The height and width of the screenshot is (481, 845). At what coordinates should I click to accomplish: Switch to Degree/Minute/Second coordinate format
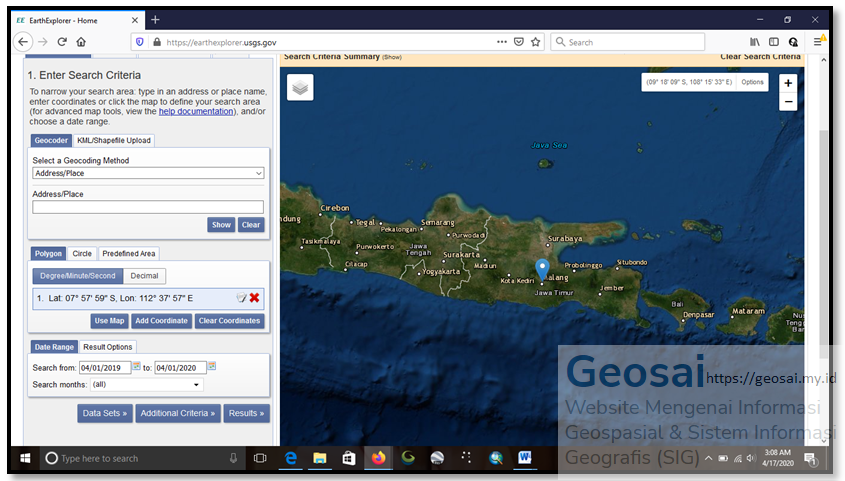[x=78, y=276]
